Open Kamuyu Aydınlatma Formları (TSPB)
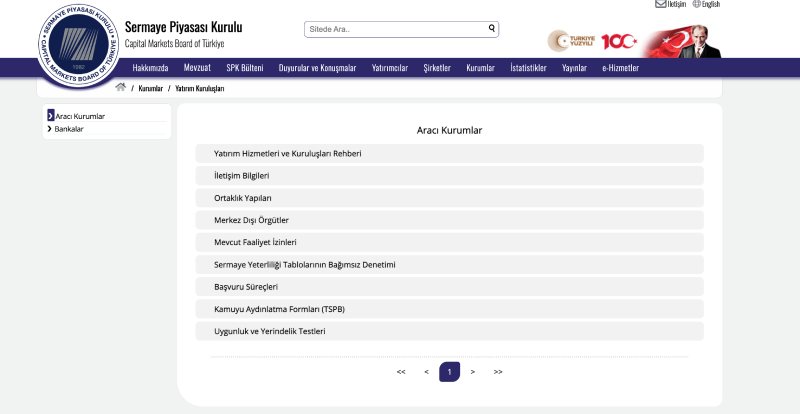800x414 pixels. coord(449,309)
